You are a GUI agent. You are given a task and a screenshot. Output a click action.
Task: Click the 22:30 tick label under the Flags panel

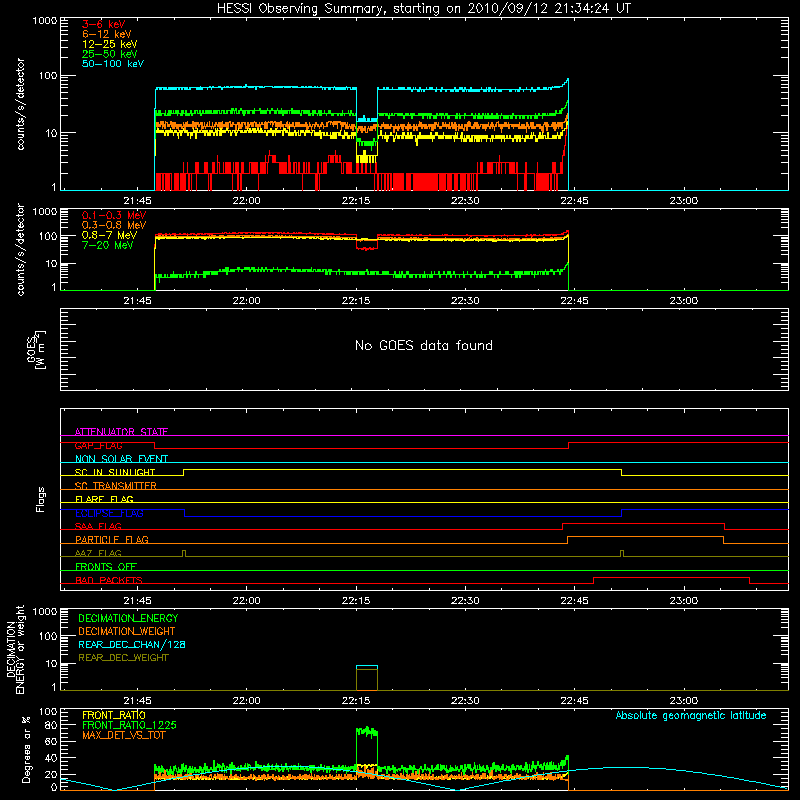pos(465,601)
